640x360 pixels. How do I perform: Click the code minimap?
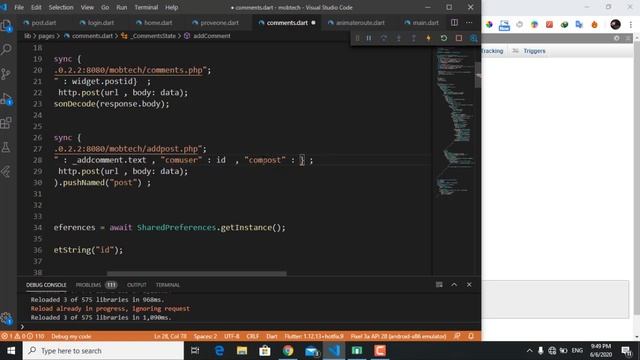[x=454, y=122]
